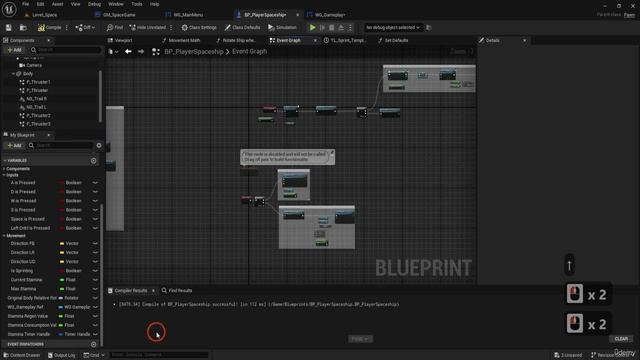Screen dimensions: 640x360
Task: Click graph icon before BP_PlayerSpaceship breadcrumb
Action: pos(156,51)
